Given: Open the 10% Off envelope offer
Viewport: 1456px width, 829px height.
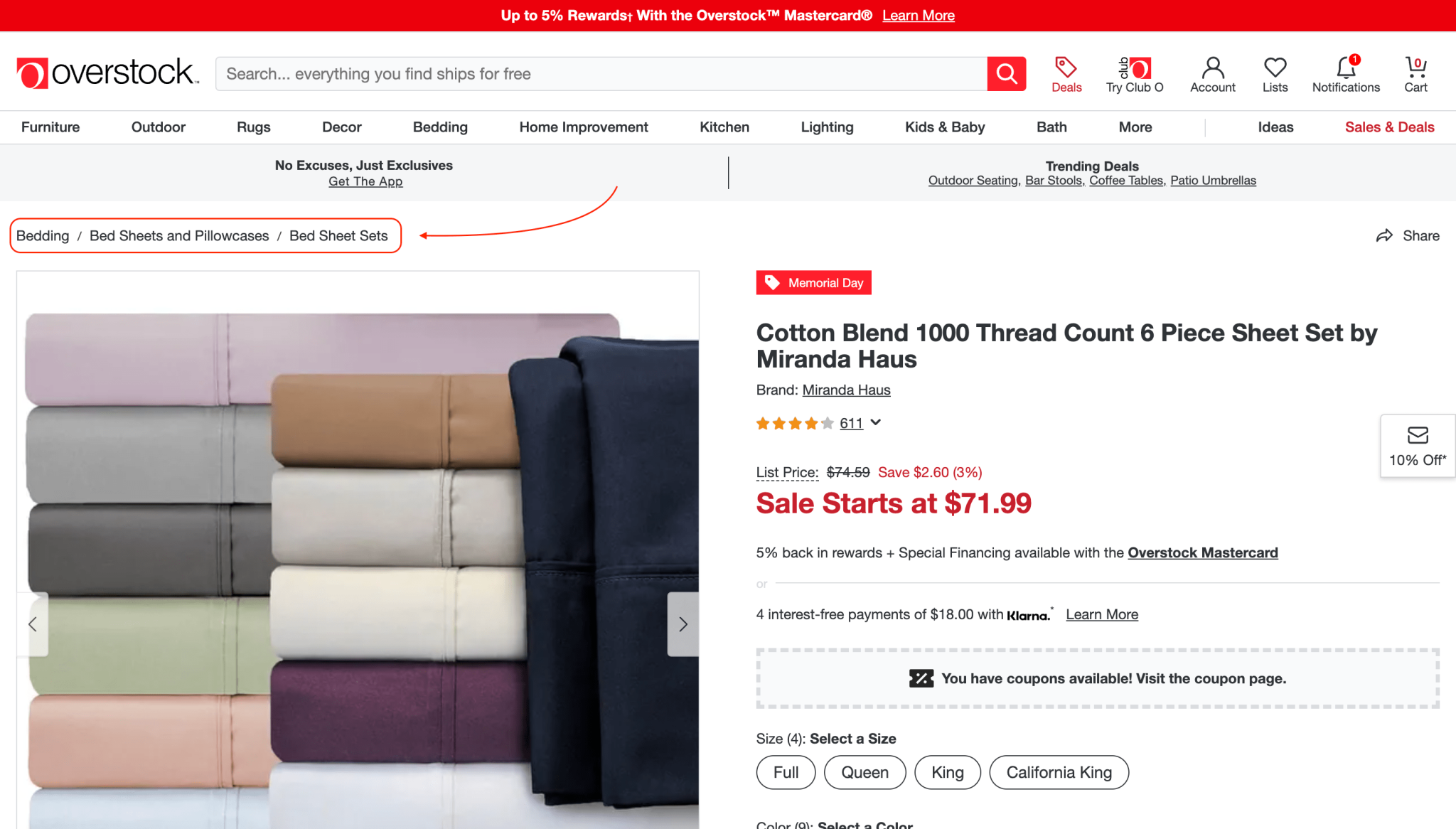Looking at the screenshot, I should click(x=1418, y=446).
